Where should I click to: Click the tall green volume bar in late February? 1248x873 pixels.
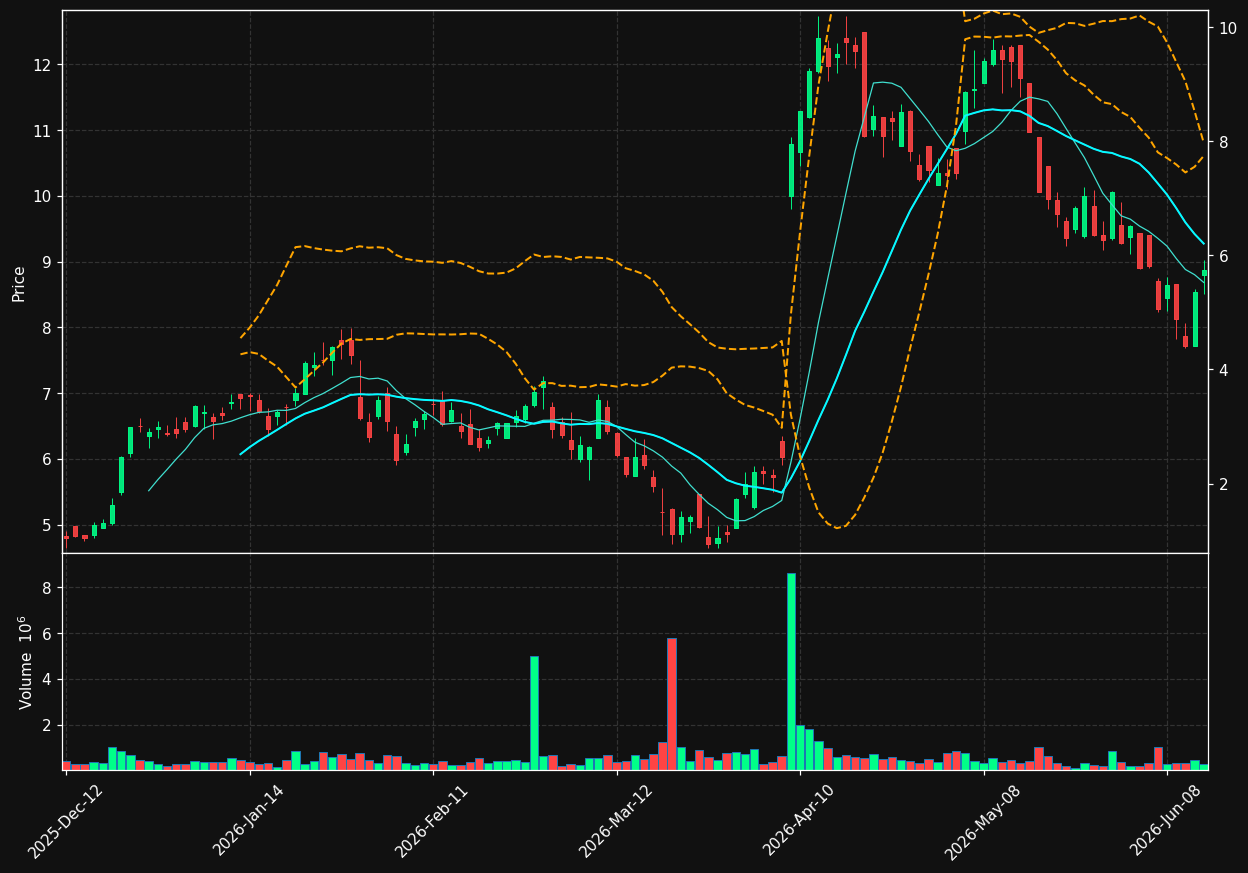coord(534,713)
